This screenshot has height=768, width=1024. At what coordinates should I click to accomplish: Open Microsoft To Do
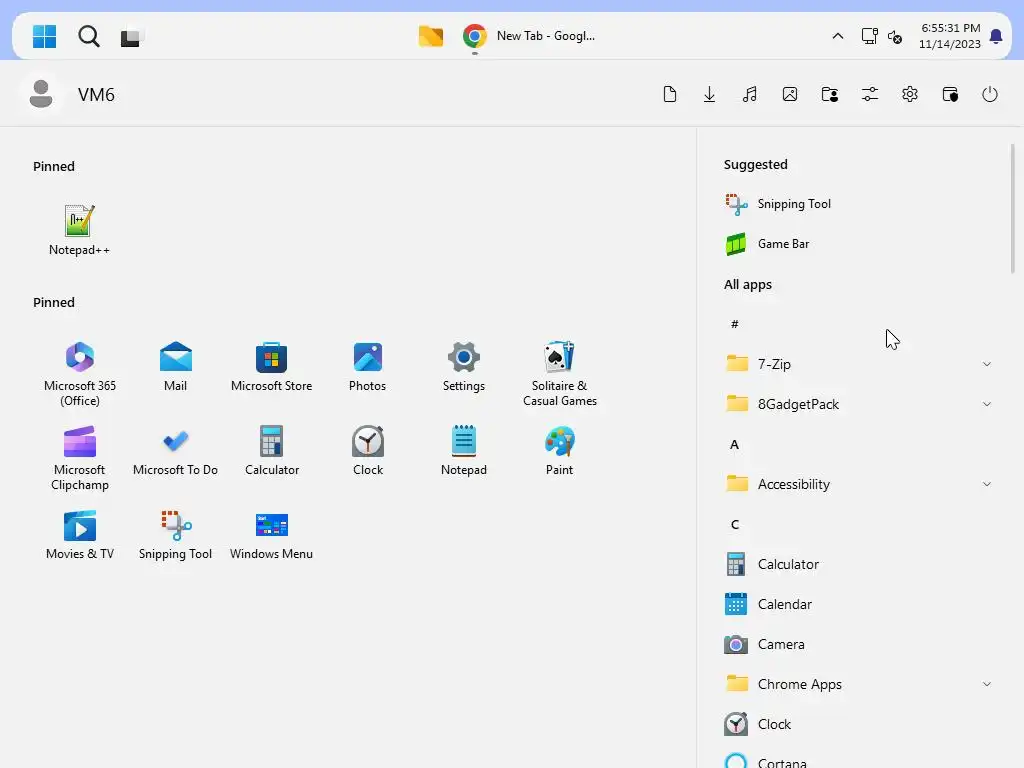175,451
